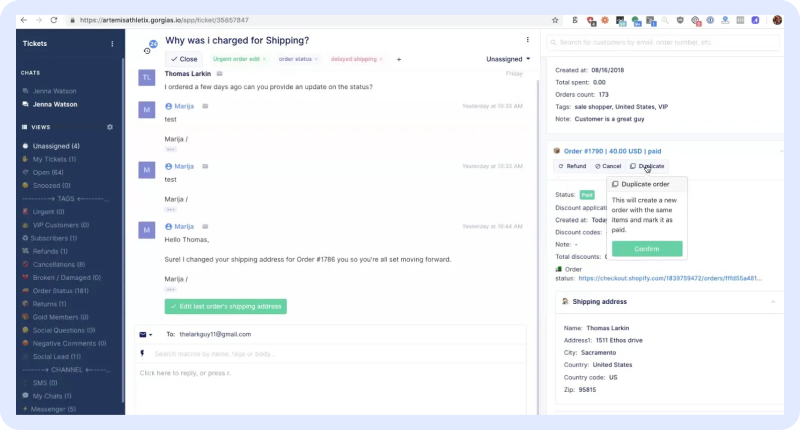Open the Order Status (181) view
The height and width of the screenshot is (430, 800).
[61, 291]
